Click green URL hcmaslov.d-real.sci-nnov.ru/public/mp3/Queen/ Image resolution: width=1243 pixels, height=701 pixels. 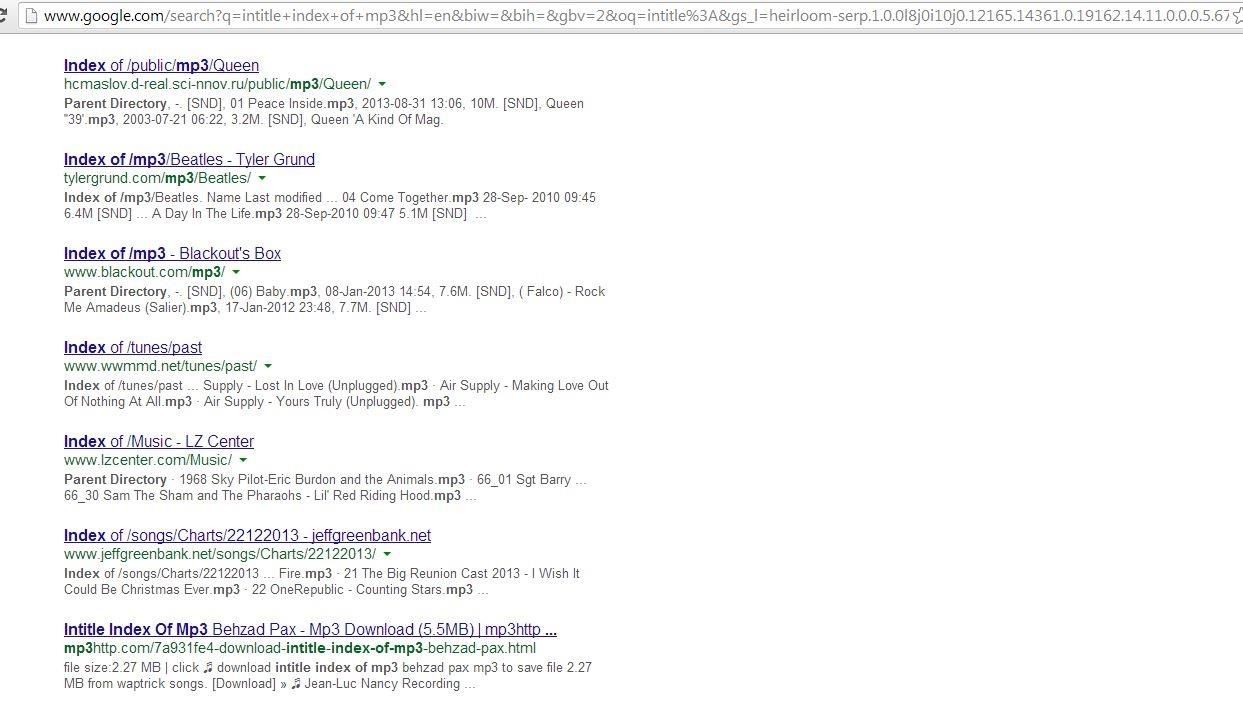[x=217, y=84]
